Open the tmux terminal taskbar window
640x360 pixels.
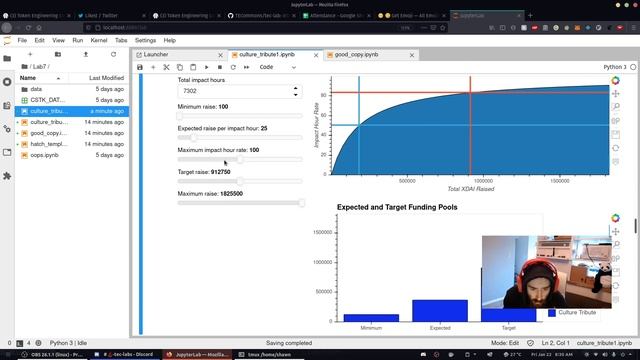[266, 354]
